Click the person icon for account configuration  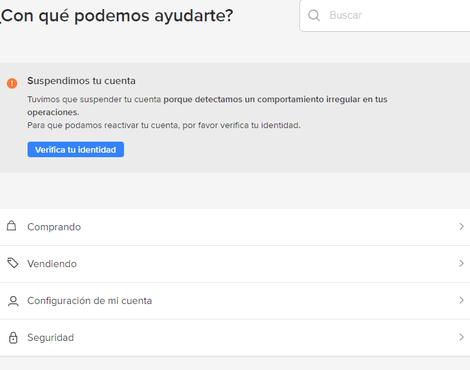[13, 301]
